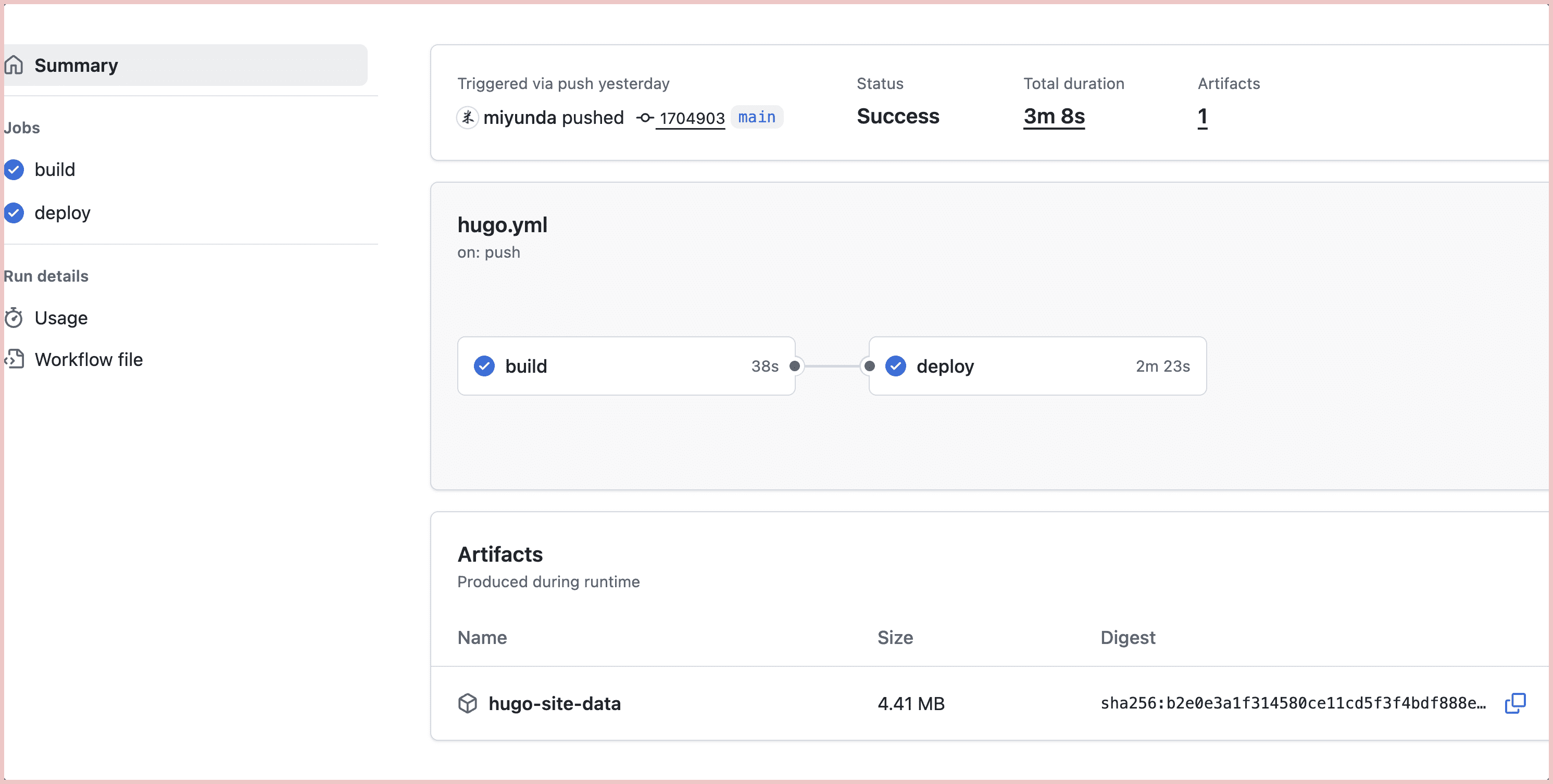Click the Summary home icon in sidebar
1553x784 pixels.
(15, 65)
